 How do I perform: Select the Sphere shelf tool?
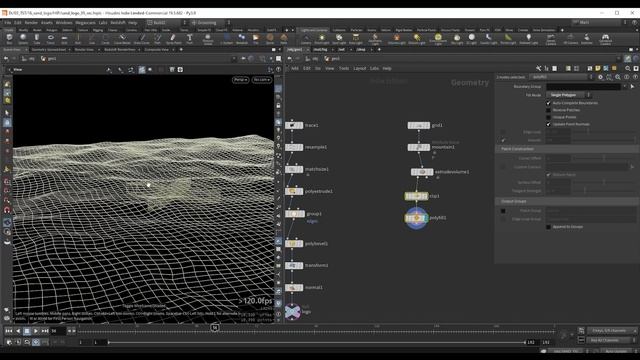23,39
